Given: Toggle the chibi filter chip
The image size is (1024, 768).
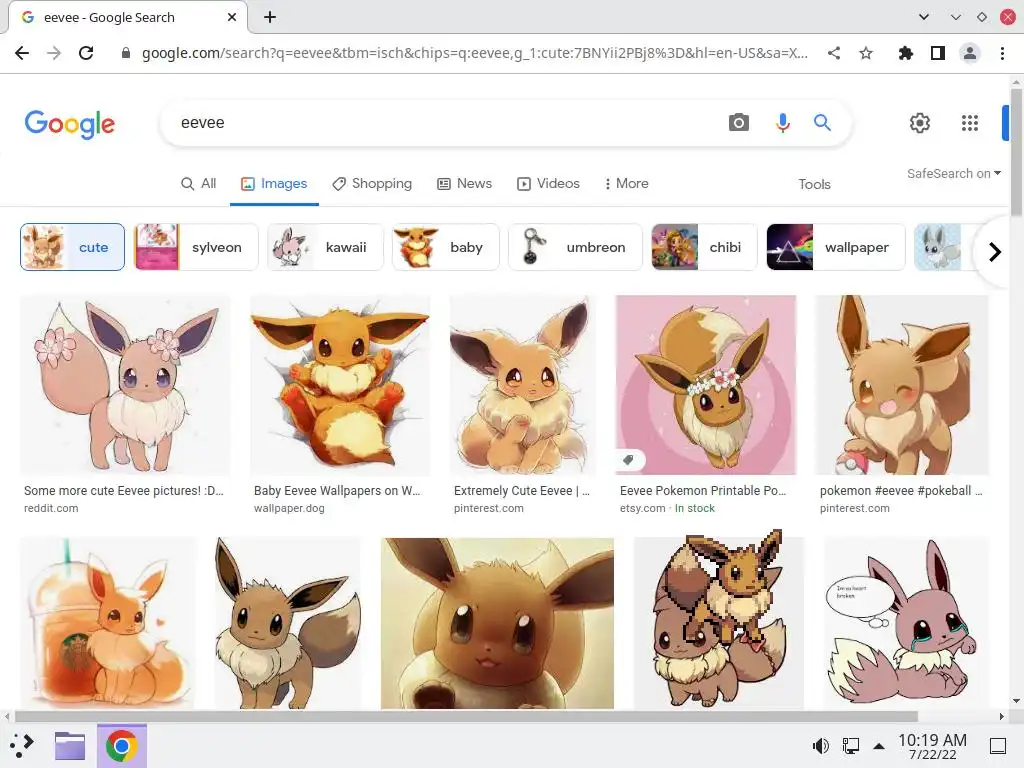Looking at the screenshot, I should click(704, 247).
